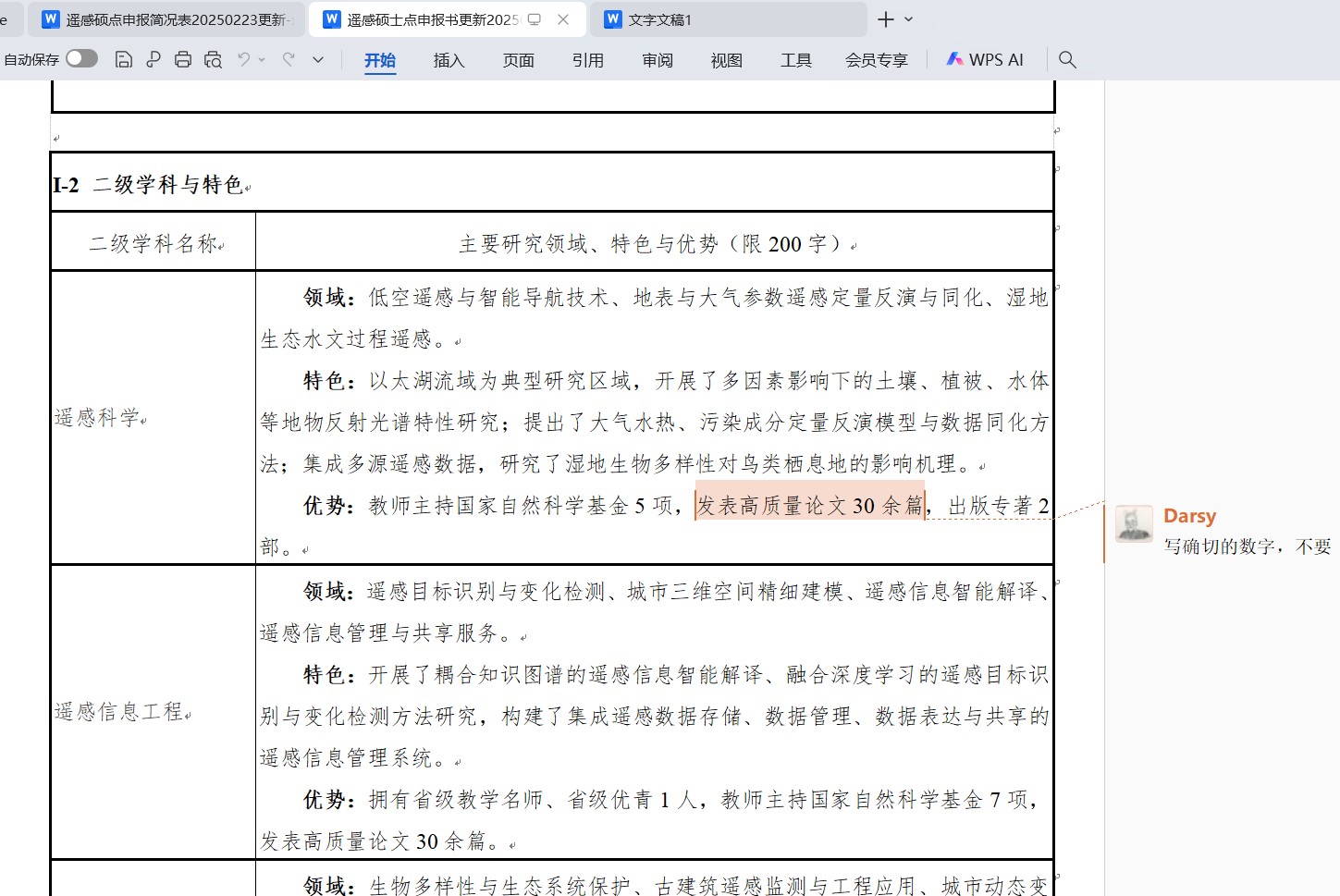Click the Redo arrow icon

pos(289,60)
